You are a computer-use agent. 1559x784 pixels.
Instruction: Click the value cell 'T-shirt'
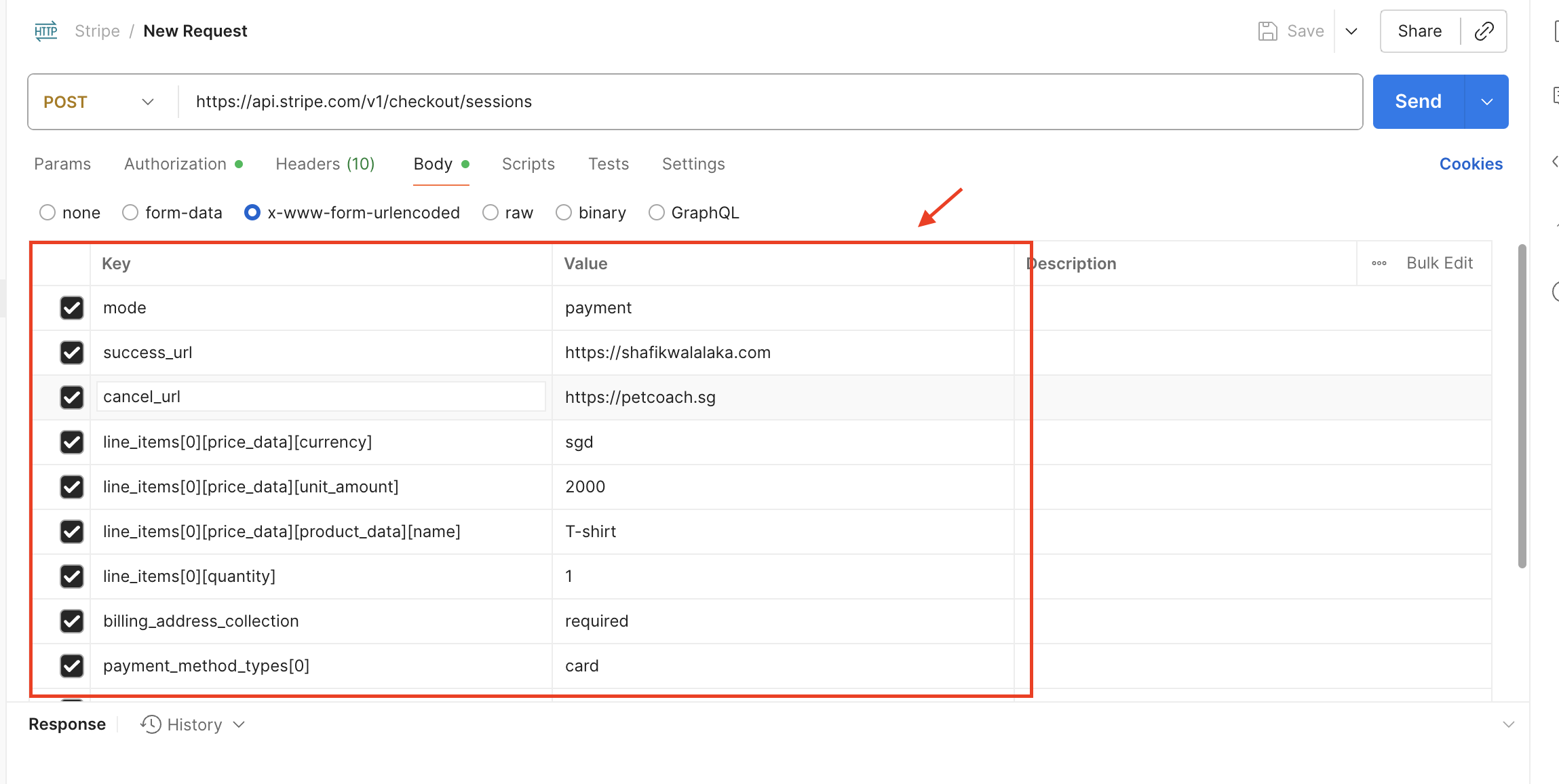click(783, 532)
